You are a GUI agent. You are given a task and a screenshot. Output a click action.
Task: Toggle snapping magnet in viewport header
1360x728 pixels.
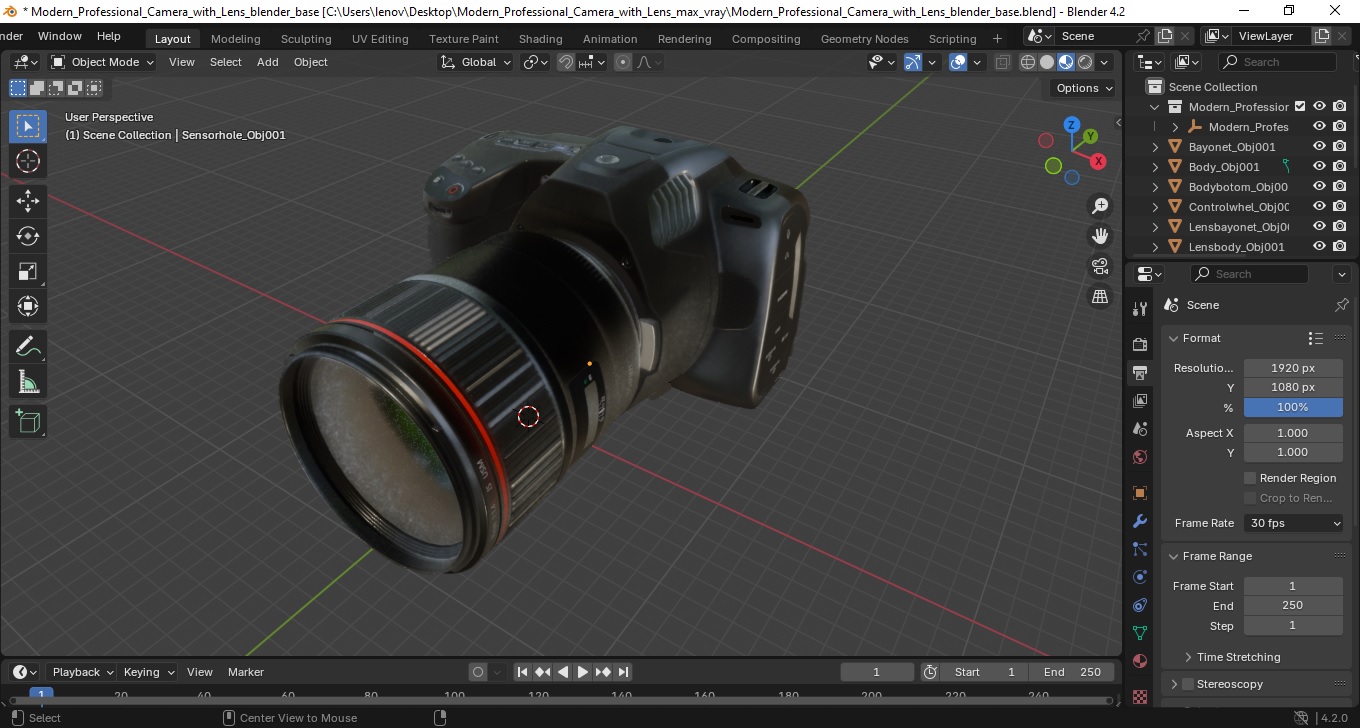tap(566, 62)
